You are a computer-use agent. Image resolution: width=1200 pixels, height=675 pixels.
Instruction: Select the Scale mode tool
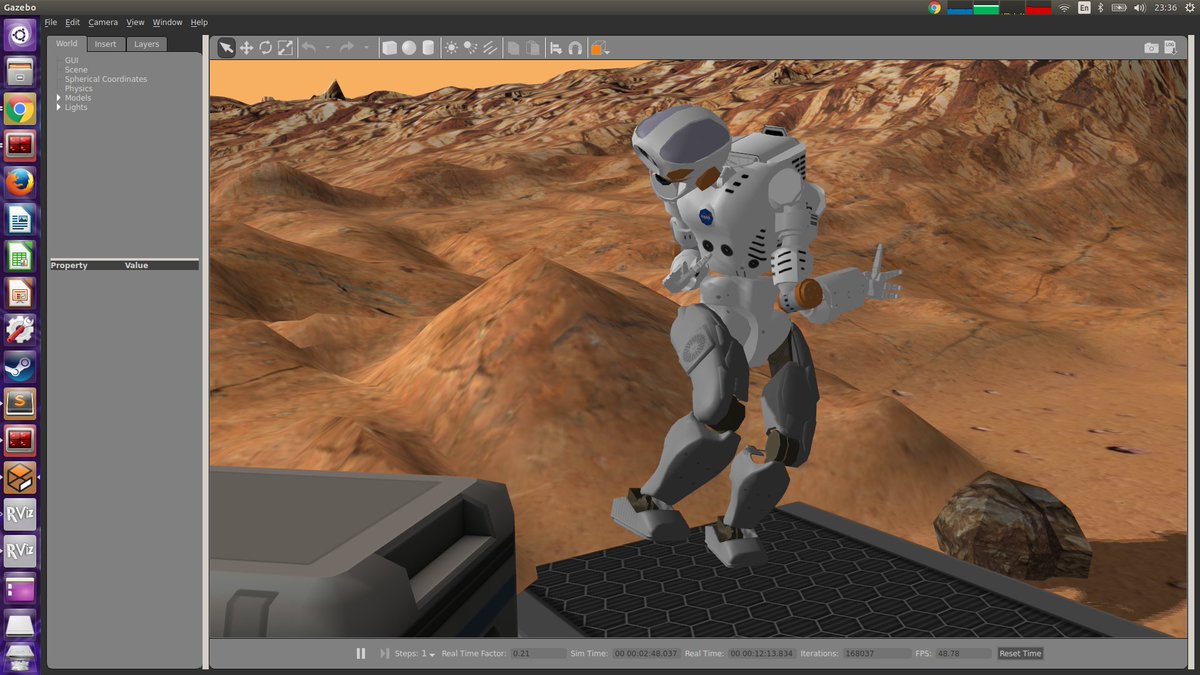click(x=286, y=47)
